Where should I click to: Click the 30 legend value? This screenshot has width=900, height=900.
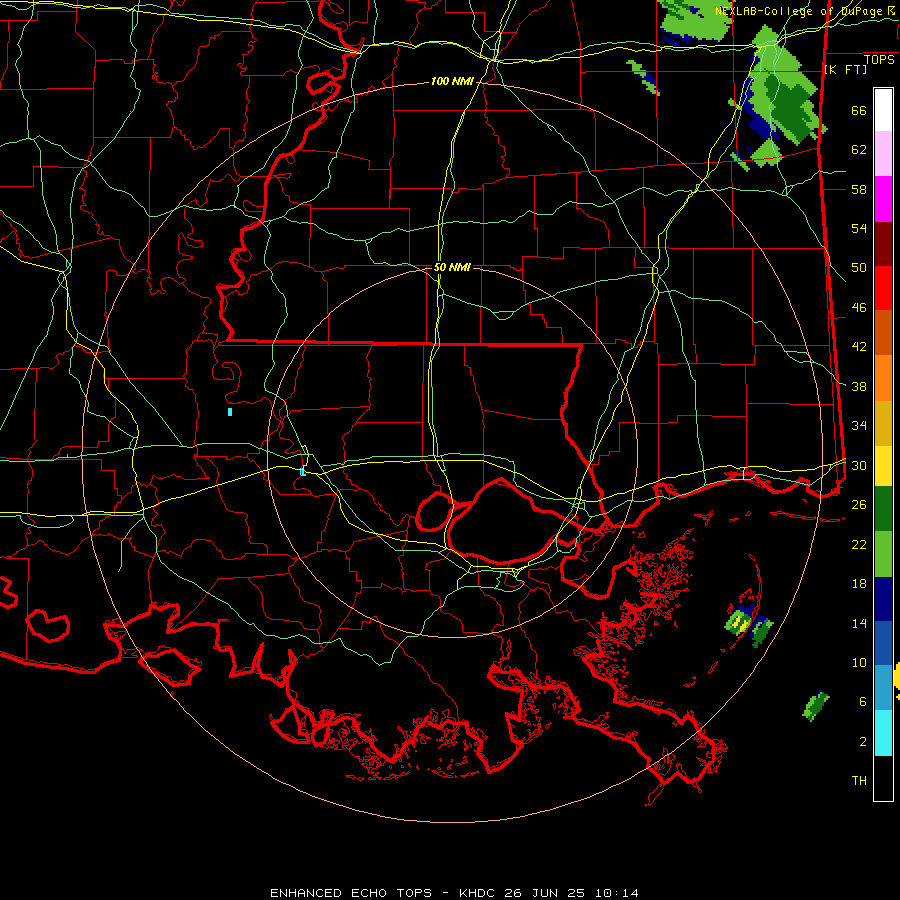tap(859, 465)
